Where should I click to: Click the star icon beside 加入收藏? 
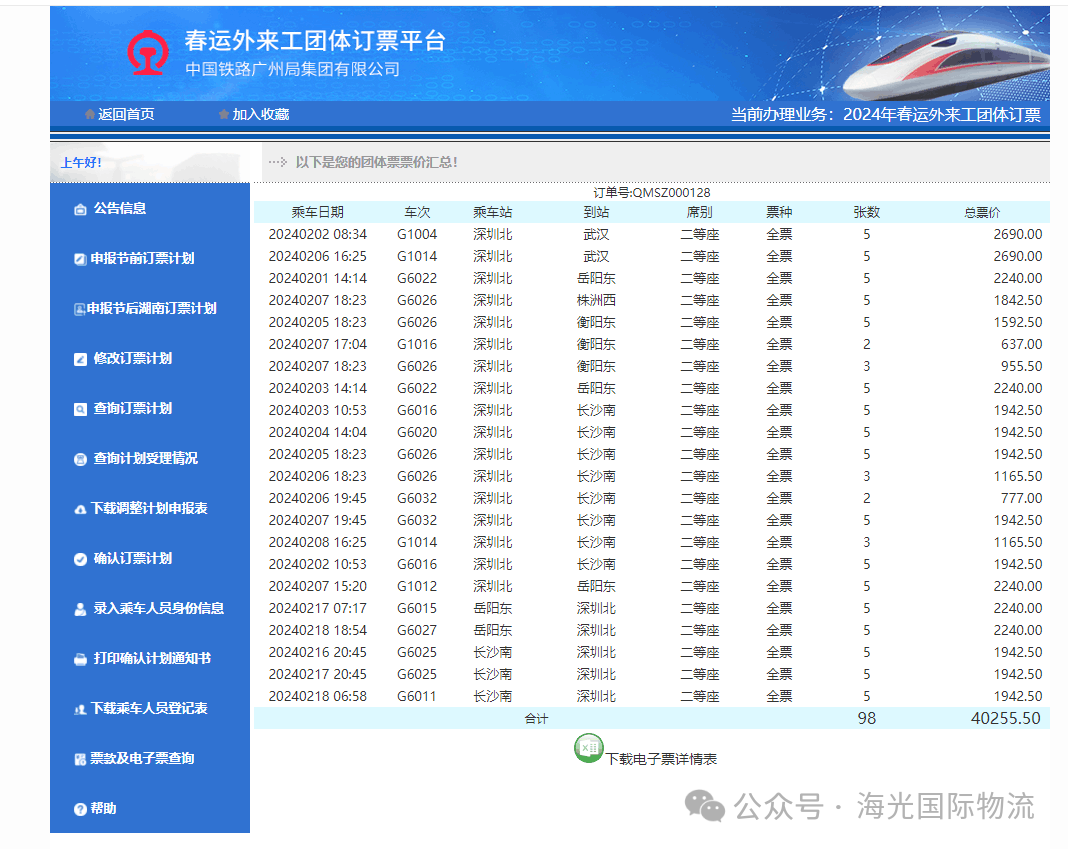pyautogui.click(x=224, y=115)
